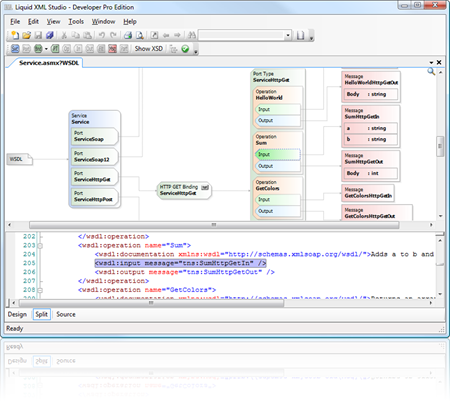
Task: Click the green PT port type toolbar icon
Action: (x=55, y=49)
